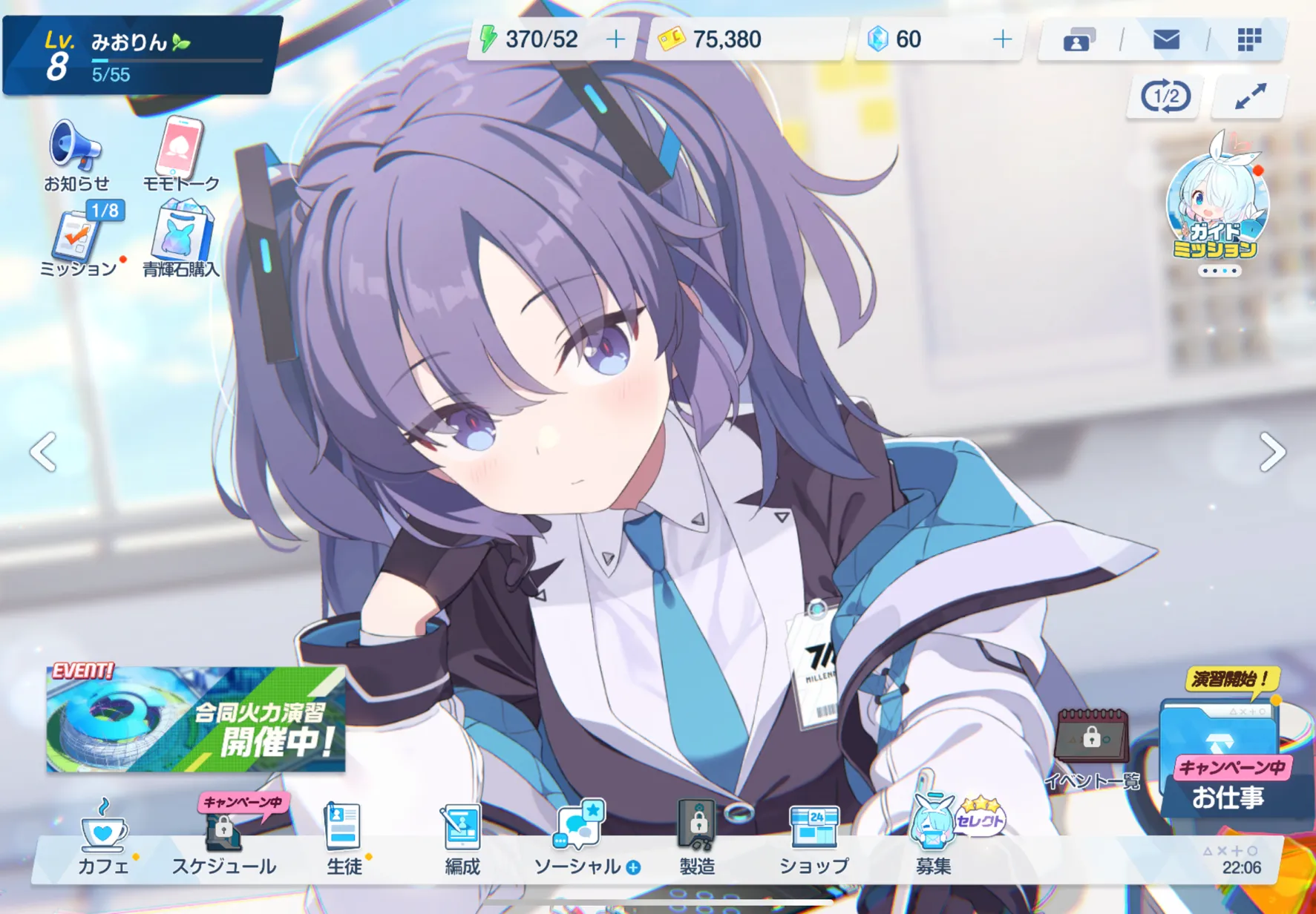The image size is (1316, 914).
Task: Add blue gems with the plus button
Action: [1002, 39]
